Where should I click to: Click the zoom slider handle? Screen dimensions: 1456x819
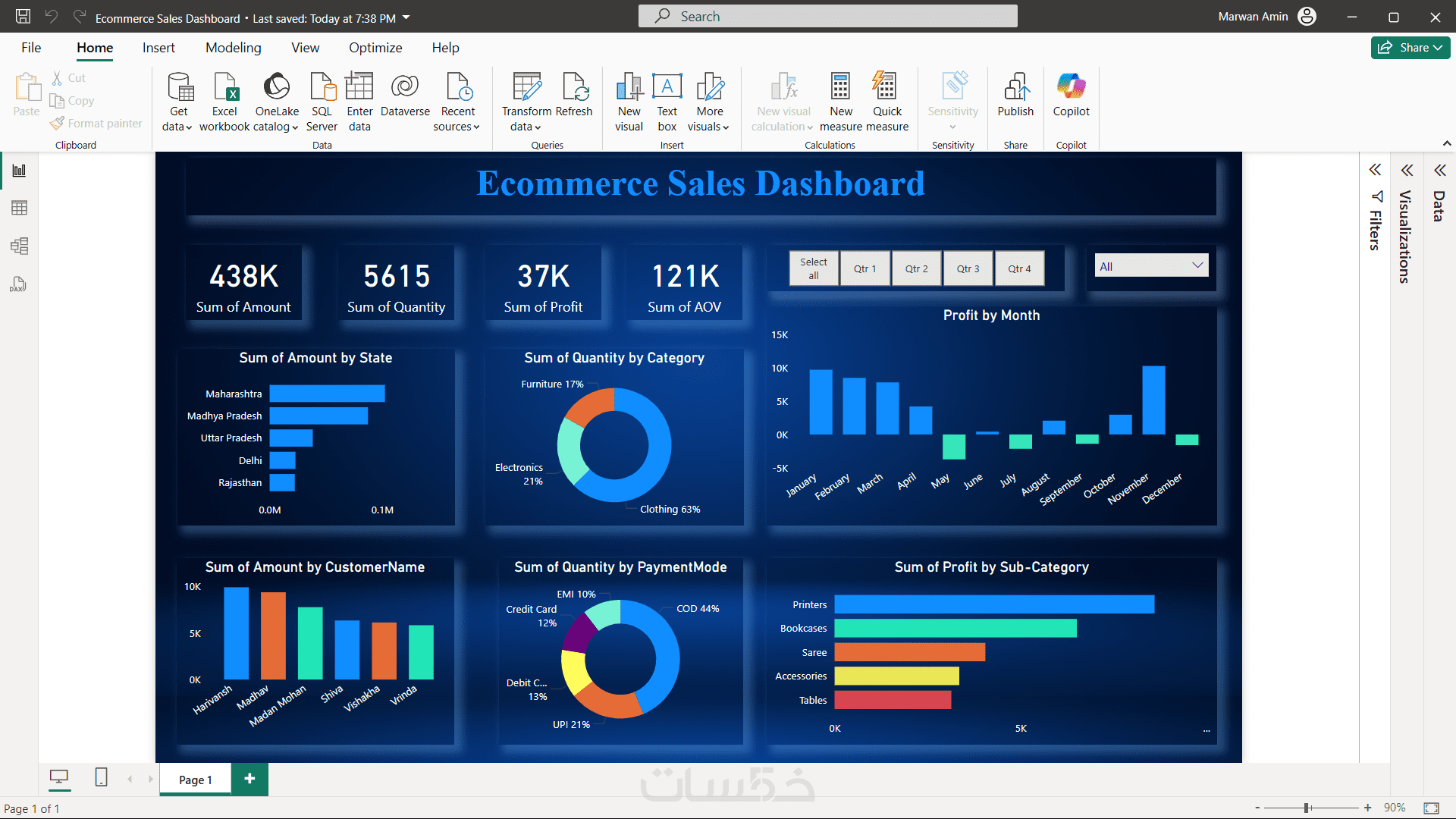(1307, 808)
